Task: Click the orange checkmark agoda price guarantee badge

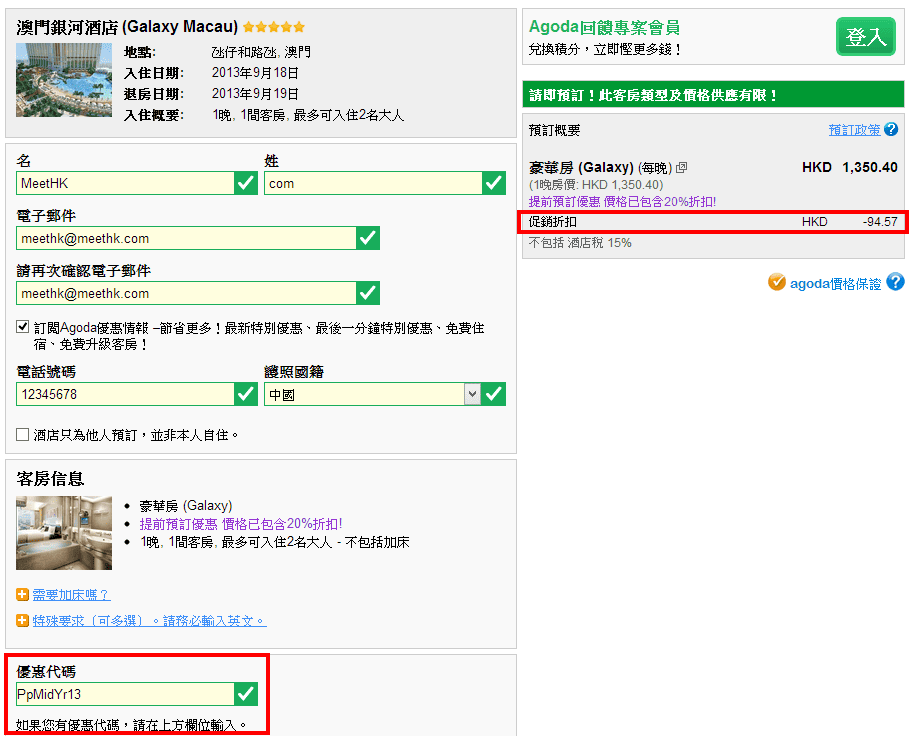Action: [x=776, y=283]
